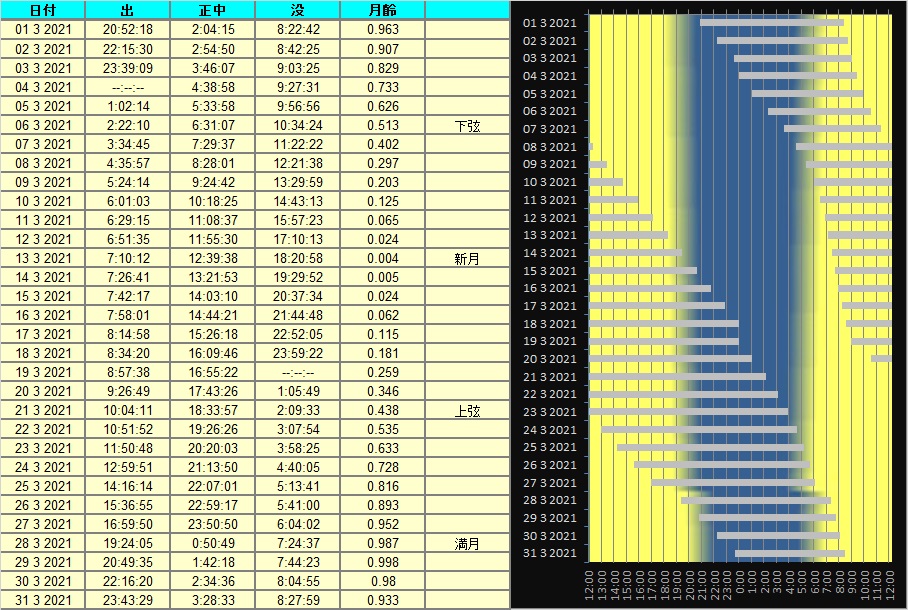This screenshot has width=908, height=610.
Task: Click the 月齢 column header
Action: (x=382, y=10)
